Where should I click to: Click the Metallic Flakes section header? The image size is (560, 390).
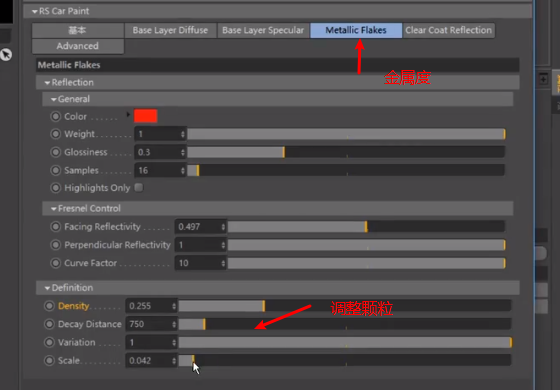pyautogui.click(x=278, y=65)
